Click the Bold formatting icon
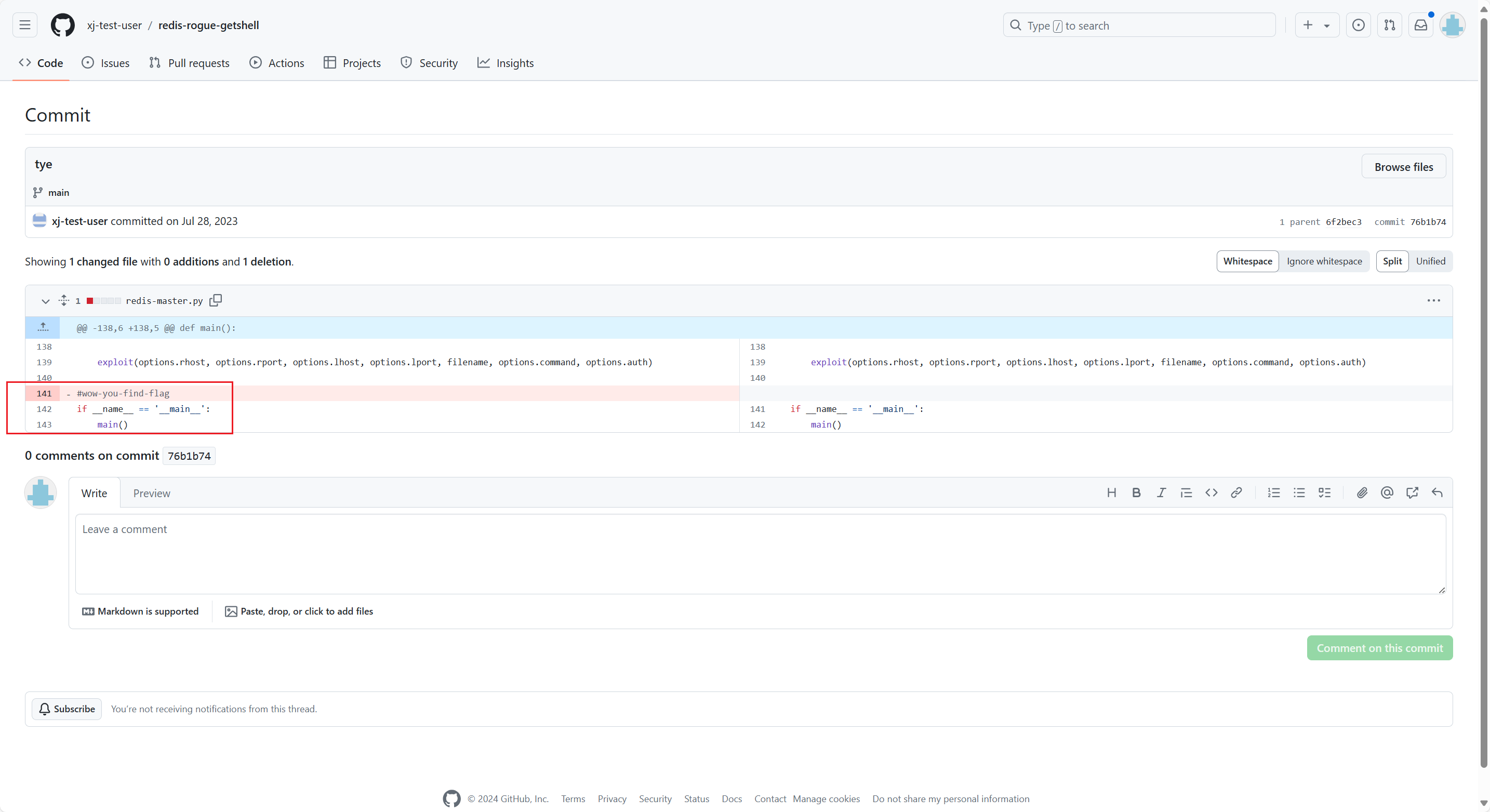 click(x=1136, y=492)
